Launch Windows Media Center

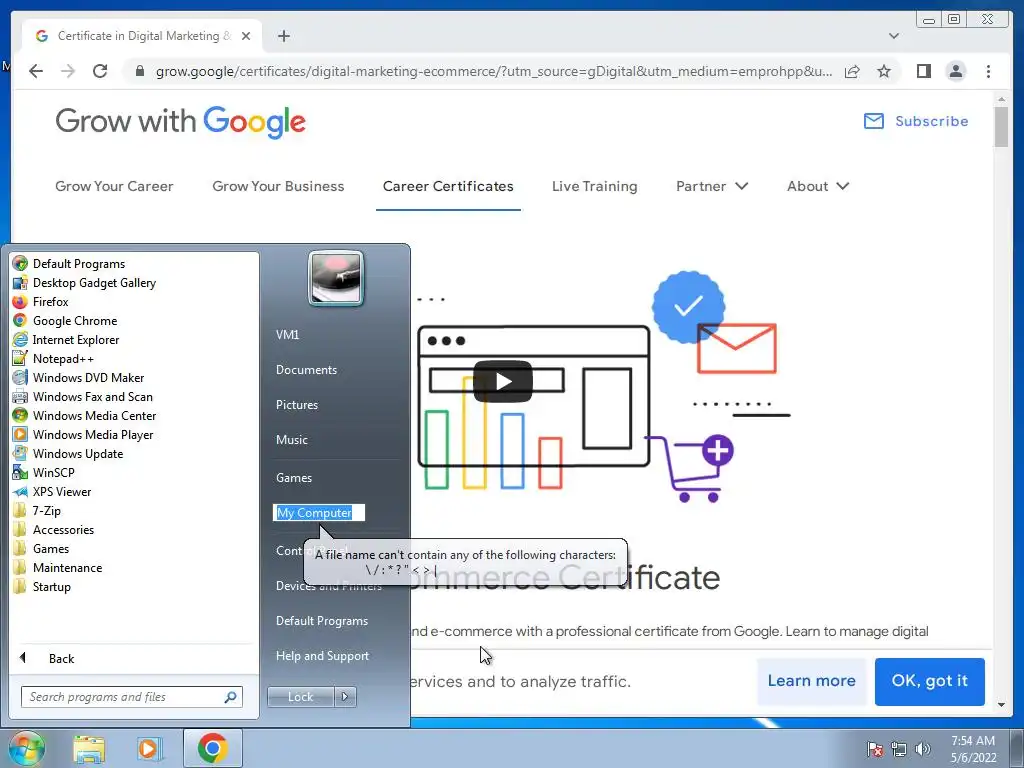pos(84,415)
